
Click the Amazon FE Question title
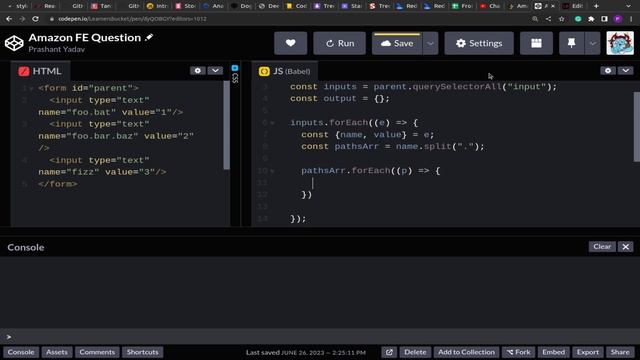[84, 38]
